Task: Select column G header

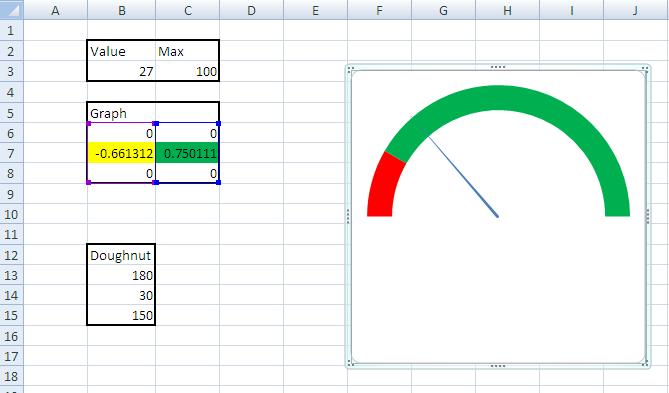Action: pos(444,9)
